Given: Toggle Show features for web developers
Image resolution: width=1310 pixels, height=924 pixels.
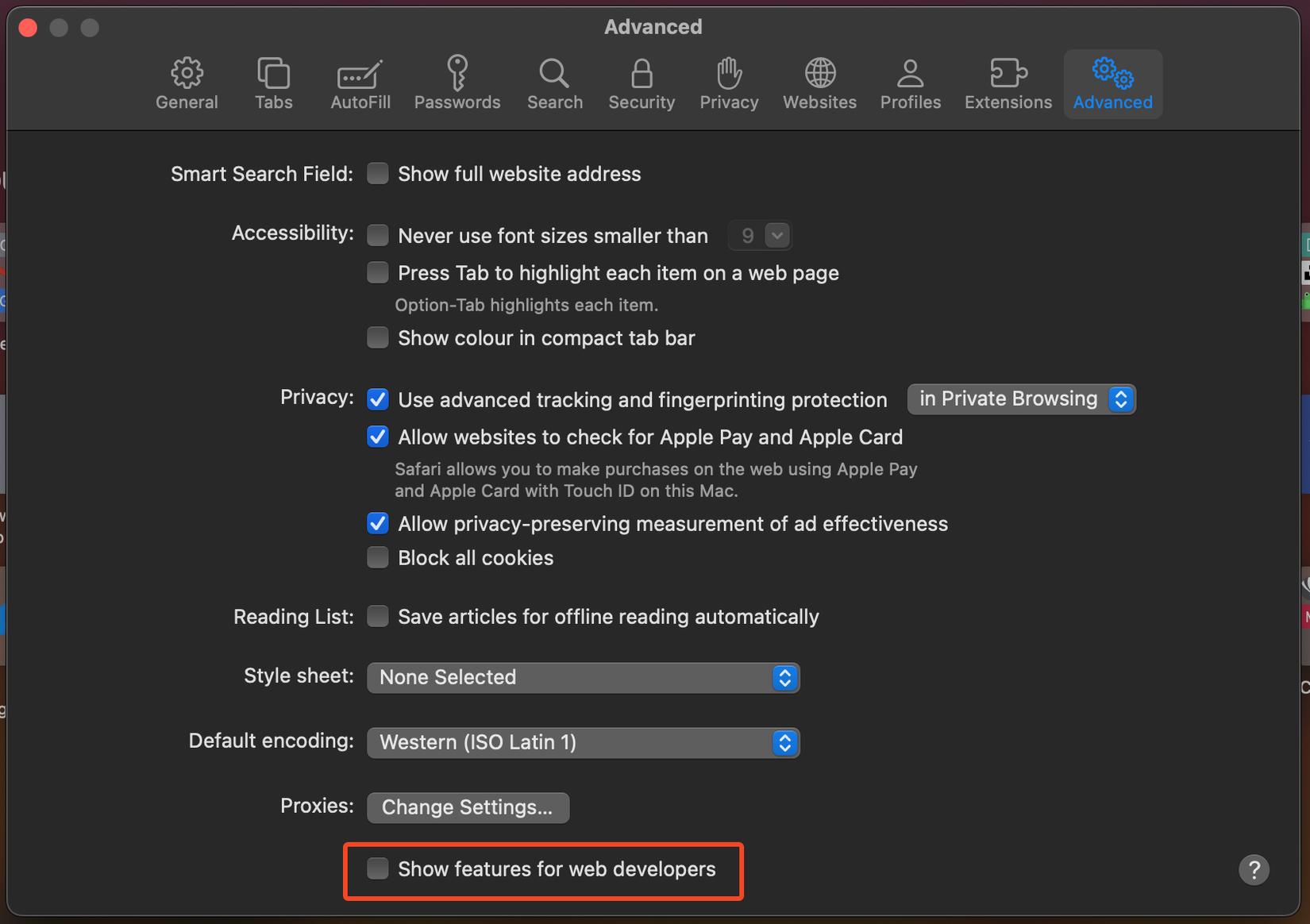Looking at the screenshot, I should click(x=378, y=869).
